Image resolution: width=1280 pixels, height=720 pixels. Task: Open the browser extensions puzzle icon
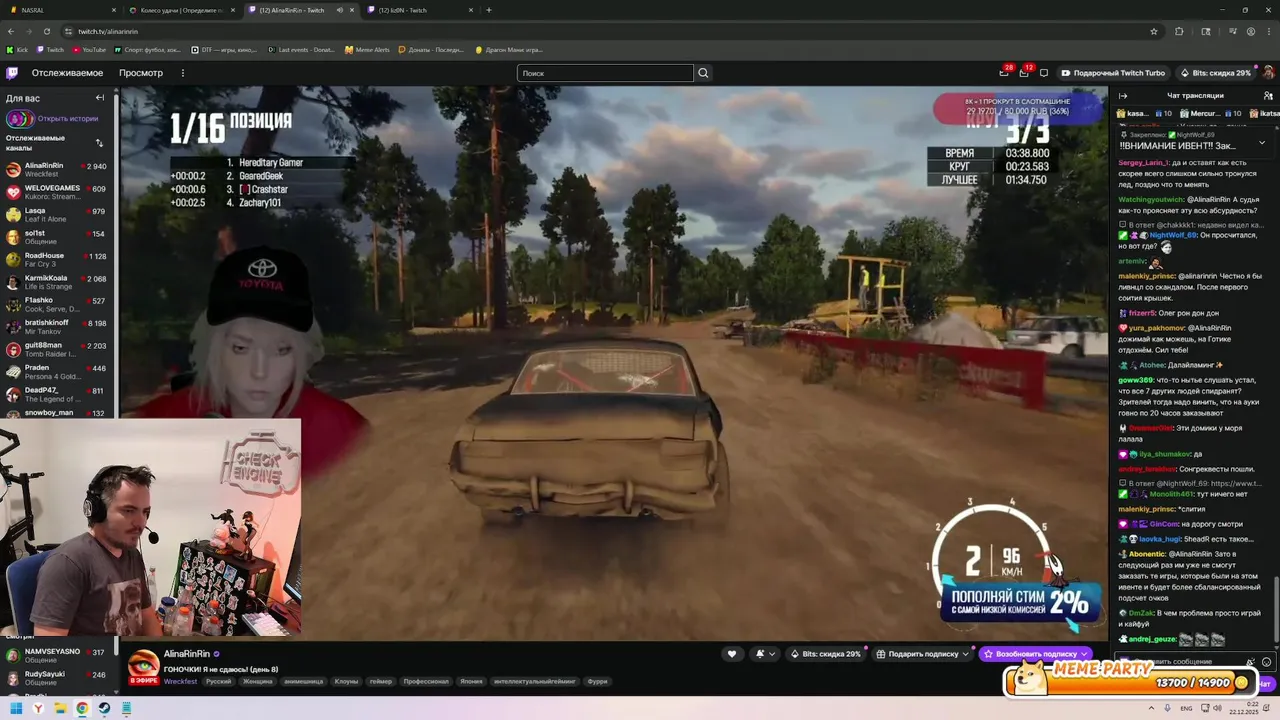point(1179,31)
